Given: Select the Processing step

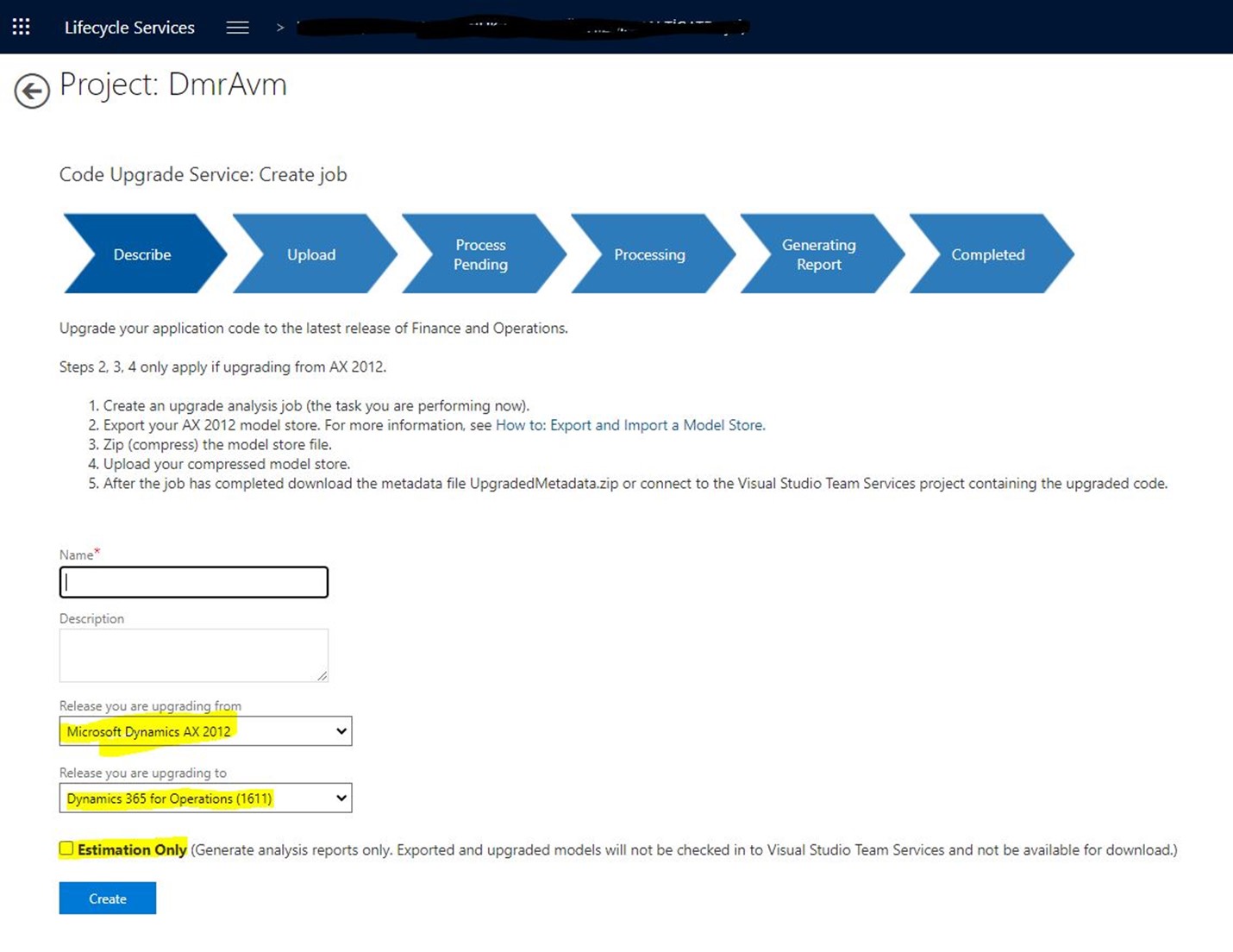Looking at the screenshot, I should click(x=651, y=254).
